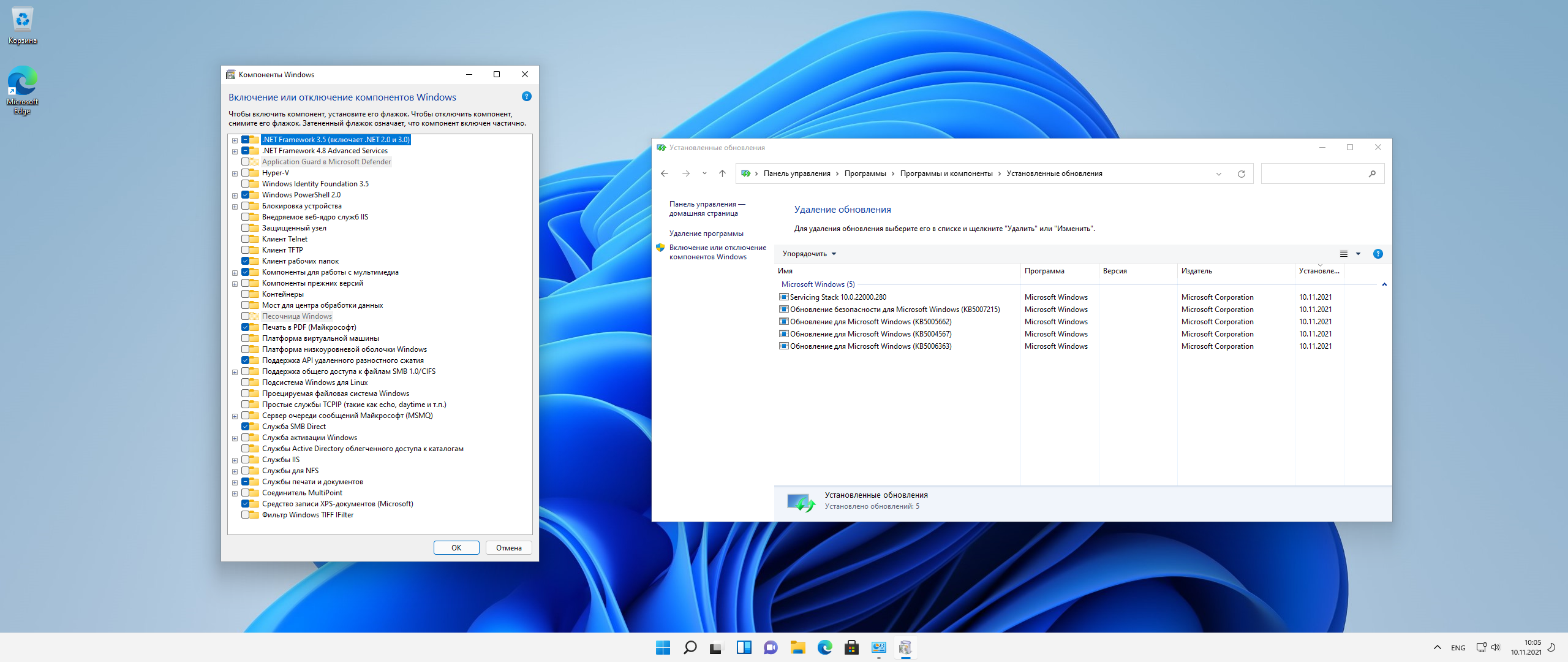The image size is (1568, 662).
Task: Open volume tray icon
Action: pyautogui.click(x=1496, y=647)
